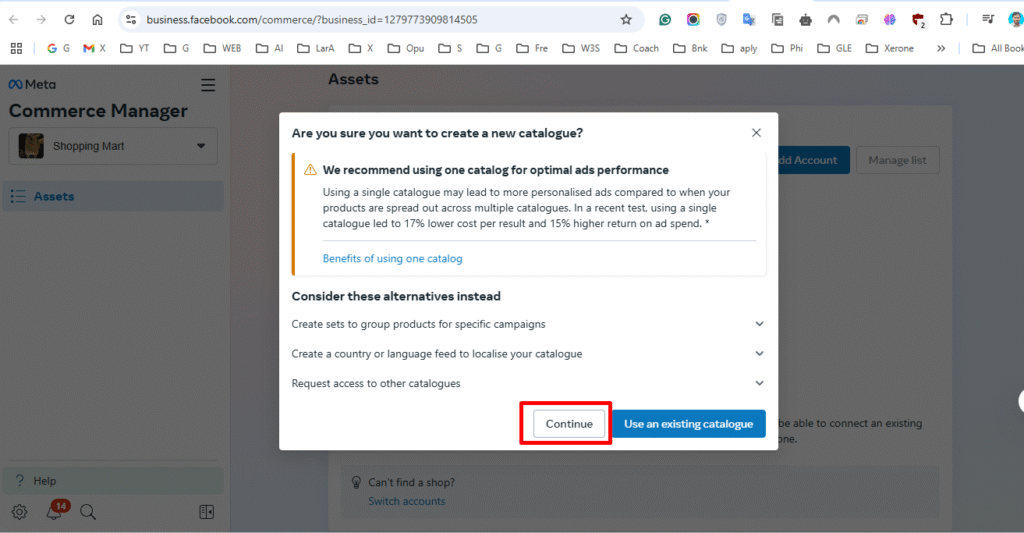1024x533 pixels.
Task: Click the search magnifier in sidebar
Action: point(88,512)
